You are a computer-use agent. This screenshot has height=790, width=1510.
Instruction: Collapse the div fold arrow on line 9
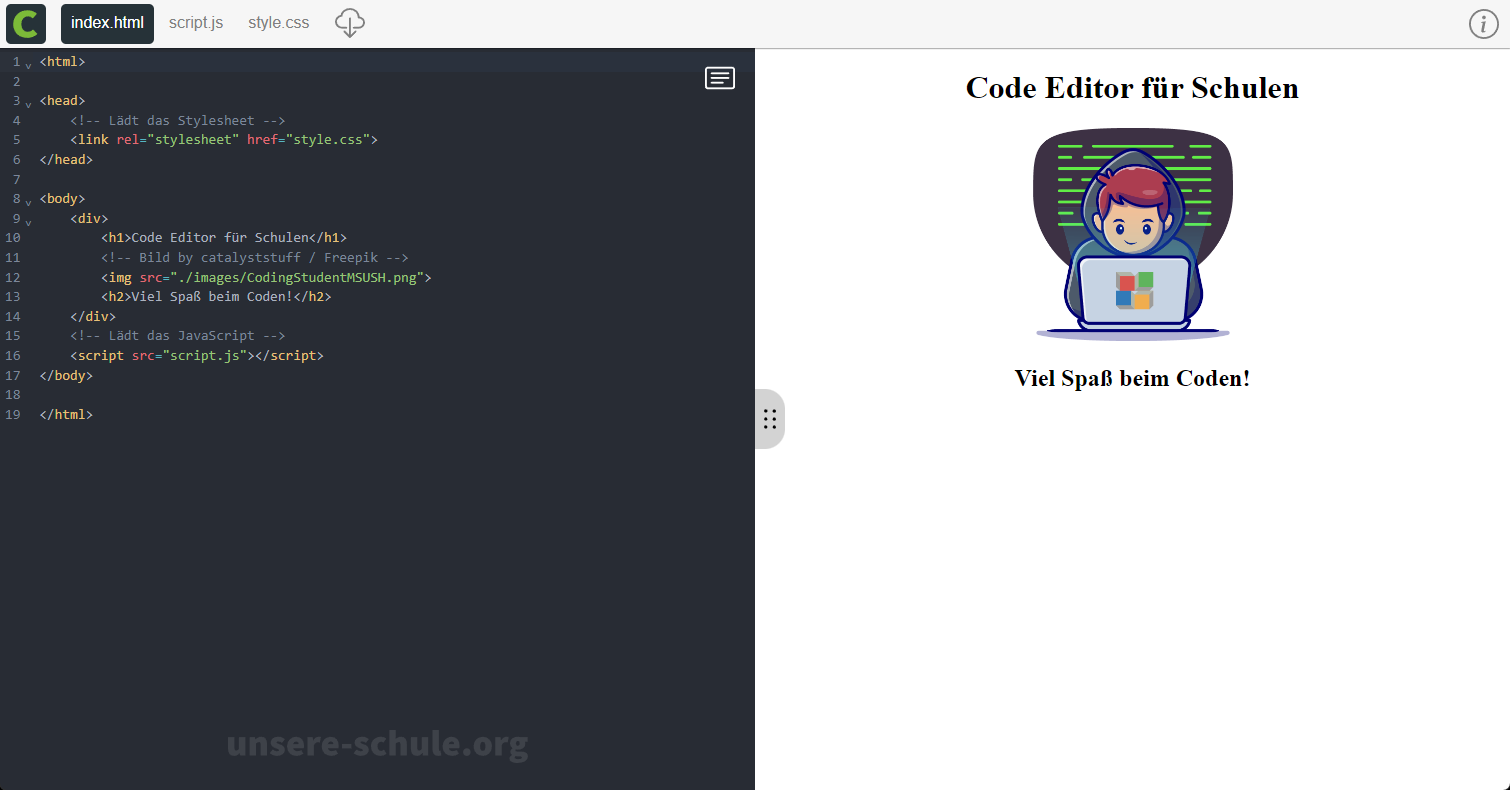[28, 222]
